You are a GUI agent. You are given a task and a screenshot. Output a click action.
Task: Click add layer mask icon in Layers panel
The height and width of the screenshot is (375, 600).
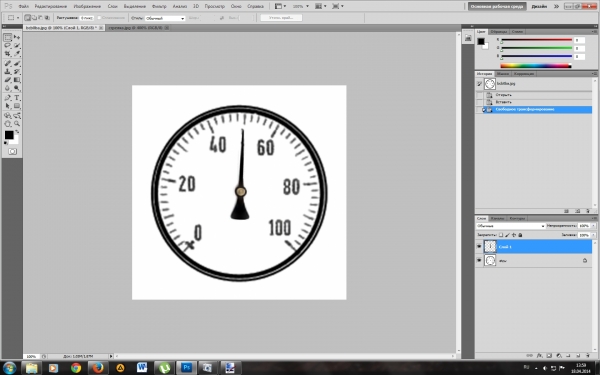549,355
